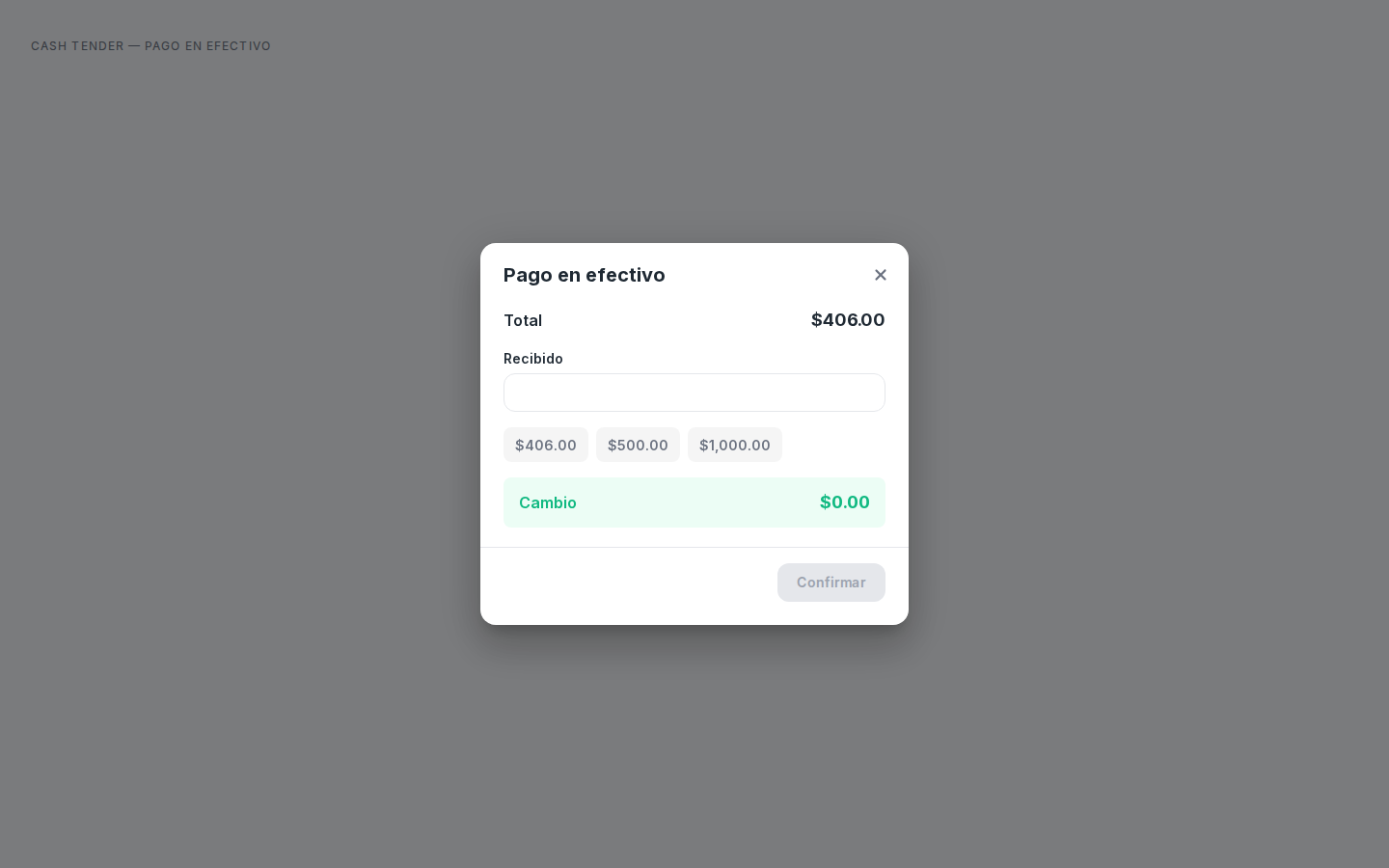Tap the five hundred dollar preset
Image resolution: width=1389 pixels, height=868 pixels.
click(x=638, y=445)
